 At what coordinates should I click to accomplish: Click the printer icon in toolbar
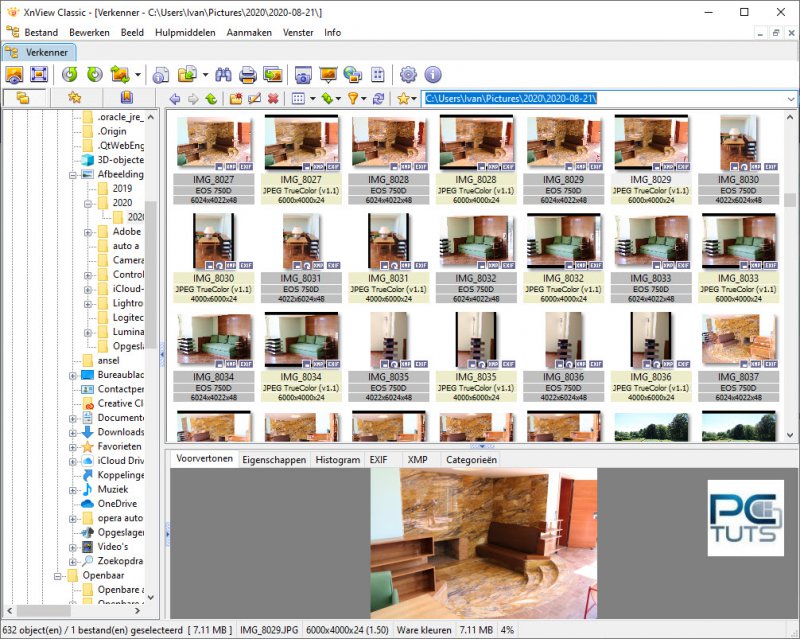[x=247, y=74]
